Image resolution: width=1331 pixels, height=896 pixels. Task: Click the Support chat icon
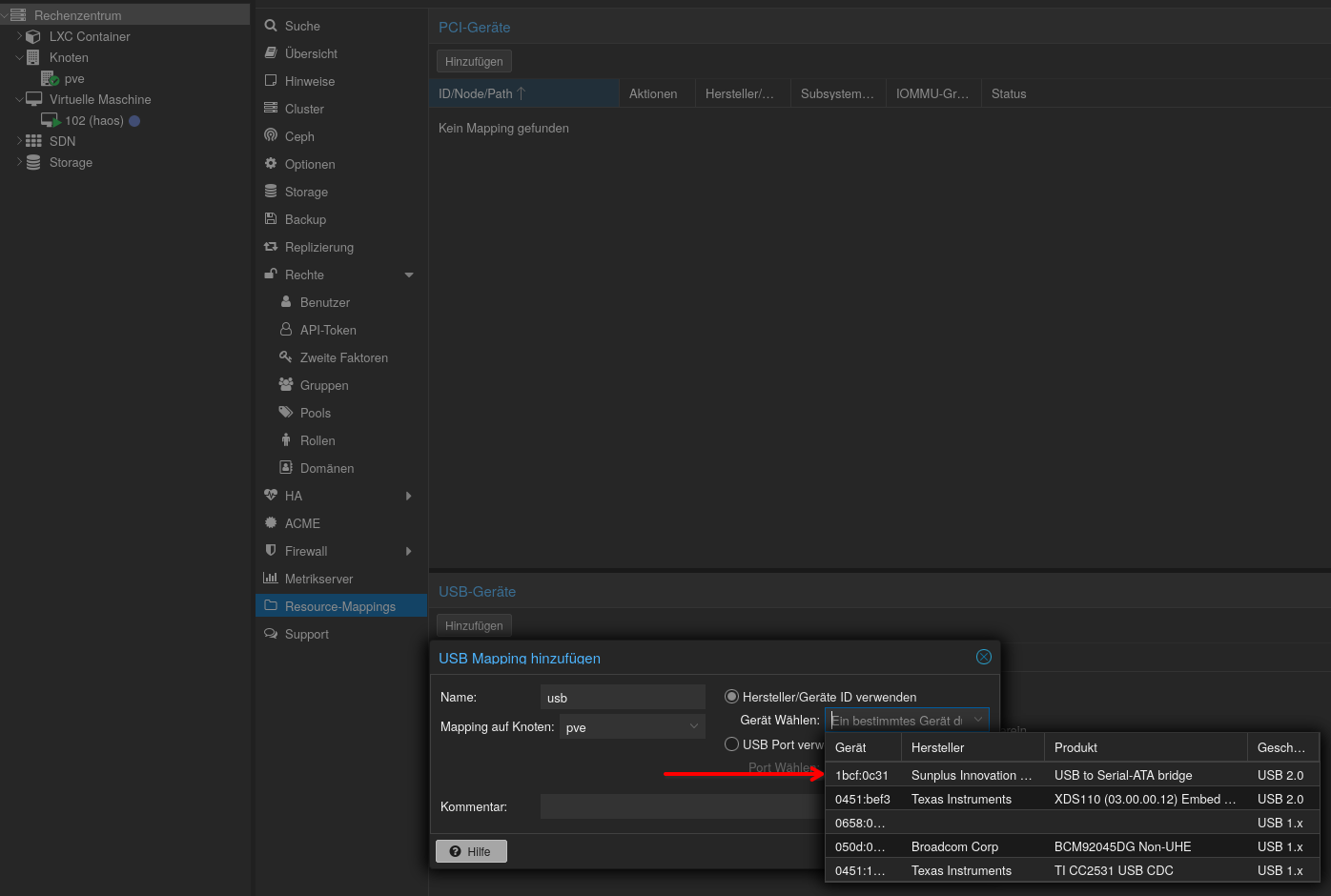tap(271, 634)
